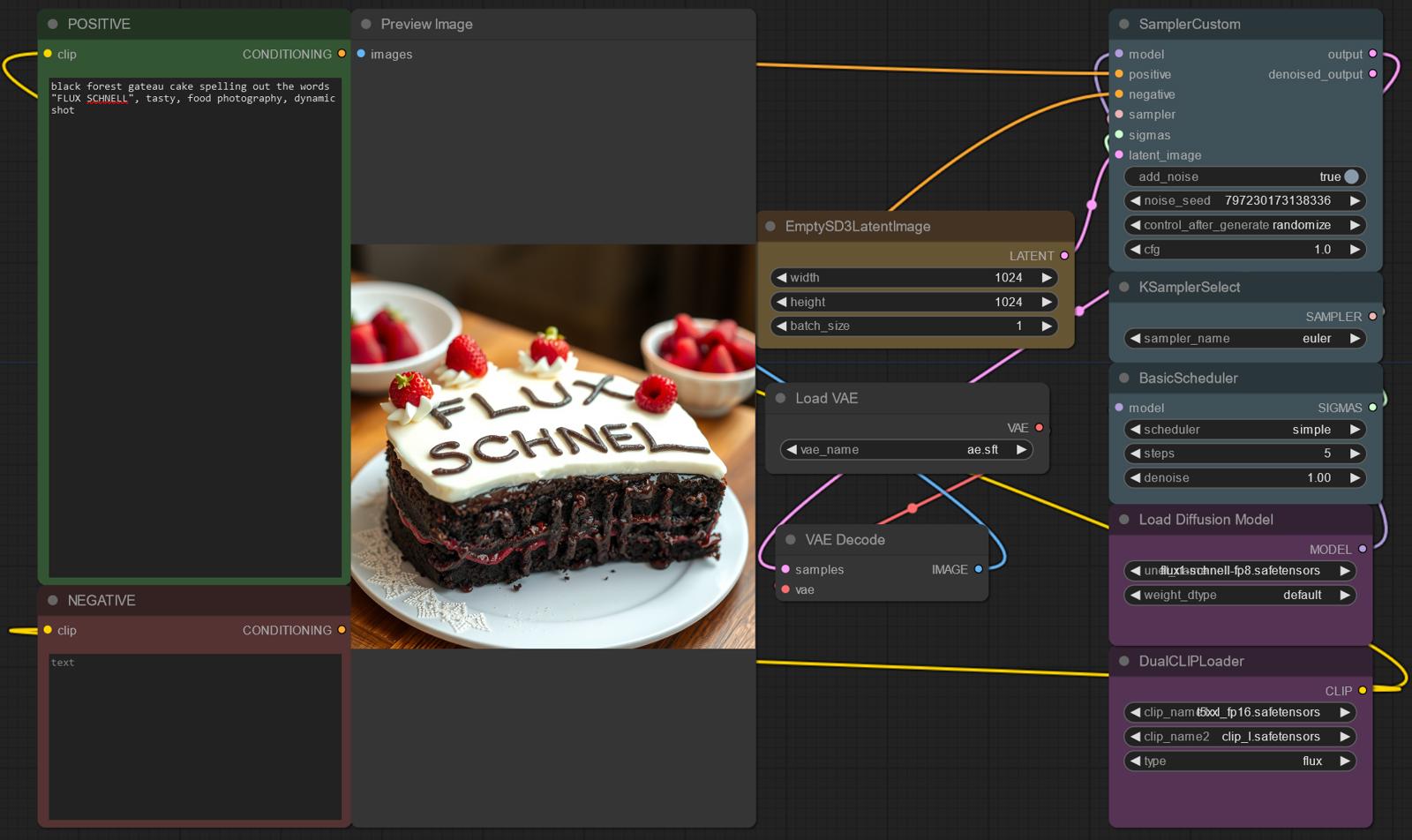Collapse the DualCLIPLoader node dot
The height and width of the screenshot is (840, 1412).
pos(1124,661)
